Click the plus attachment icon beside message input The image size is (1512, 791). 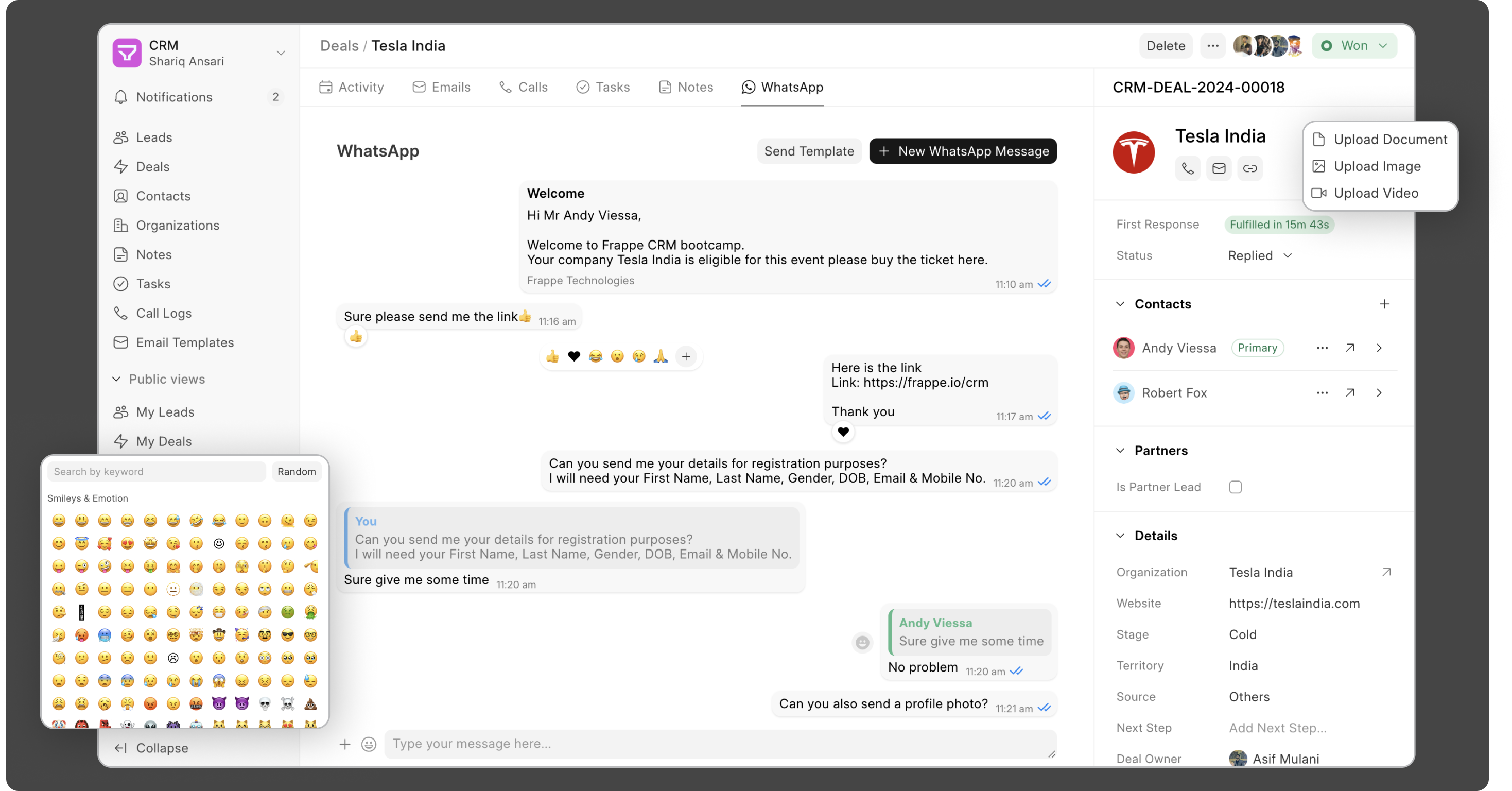pos(344,744)
